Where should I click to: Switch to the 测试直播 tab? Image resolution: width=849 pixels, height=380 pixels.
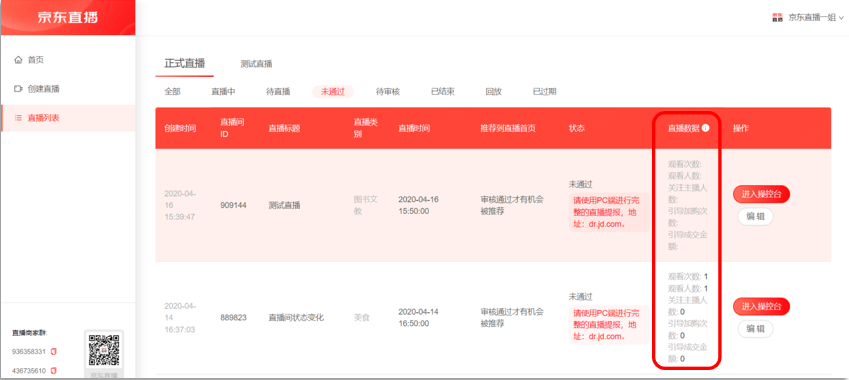click(256, 64)
